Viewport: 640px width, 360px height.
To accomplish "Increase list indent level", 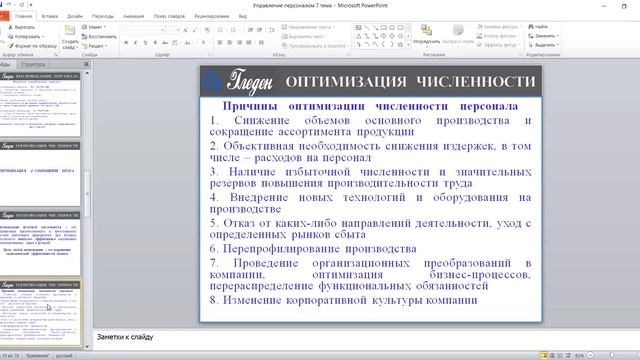I will click(x=260, y=30).
